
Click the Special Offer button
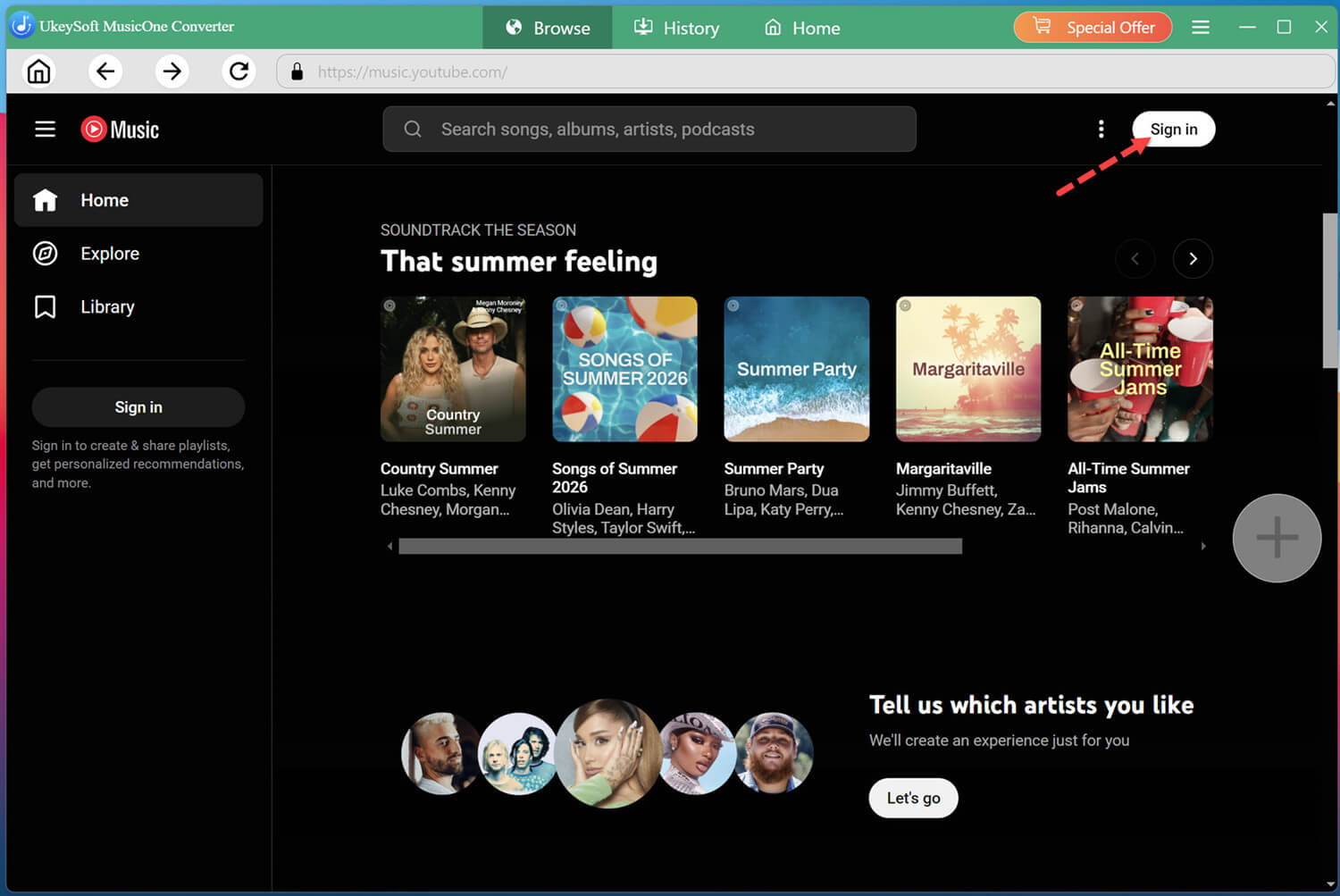click(1093, 27)
